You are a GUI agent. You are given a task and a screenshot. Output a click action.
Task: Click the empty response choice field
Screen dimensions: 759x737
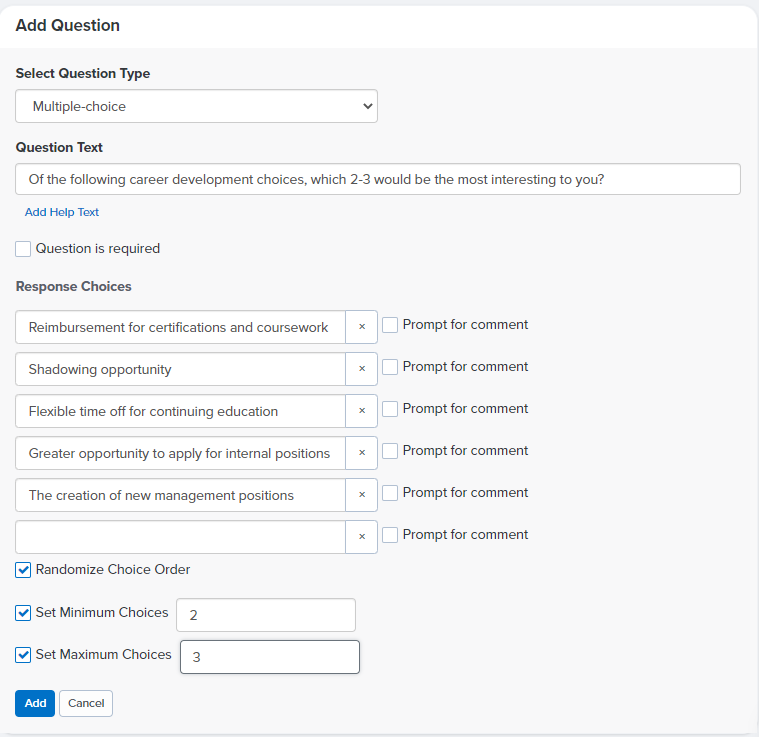[x=181, y=537]
